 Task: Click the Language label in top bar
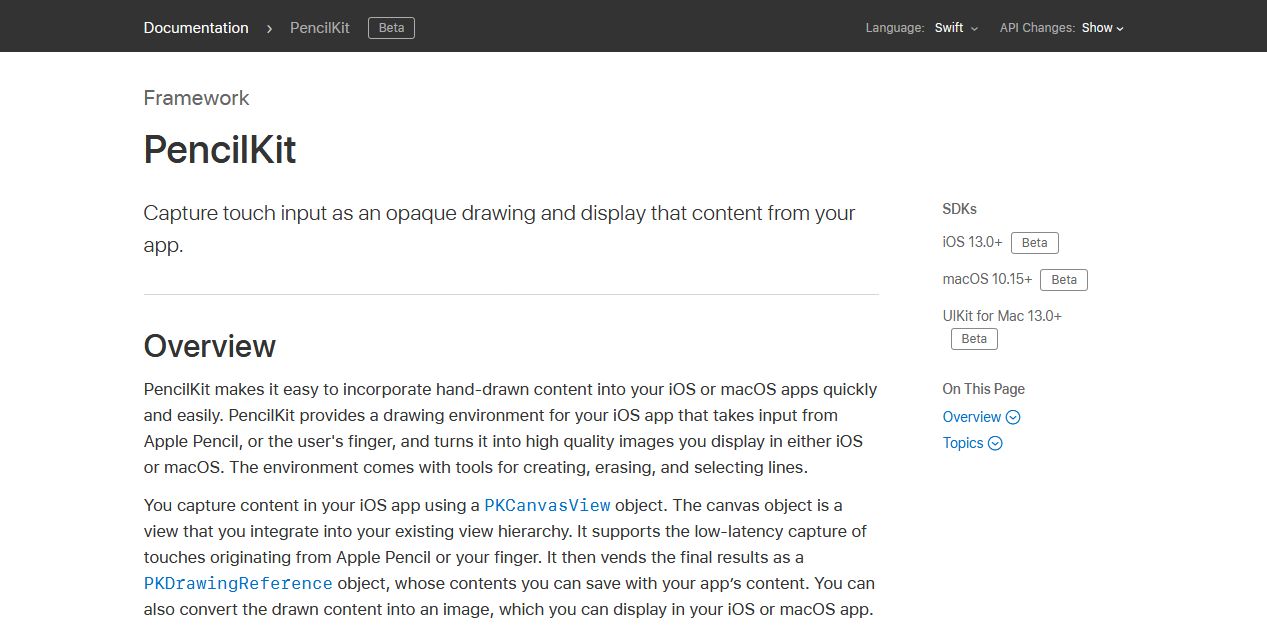(x=895, y=28)
